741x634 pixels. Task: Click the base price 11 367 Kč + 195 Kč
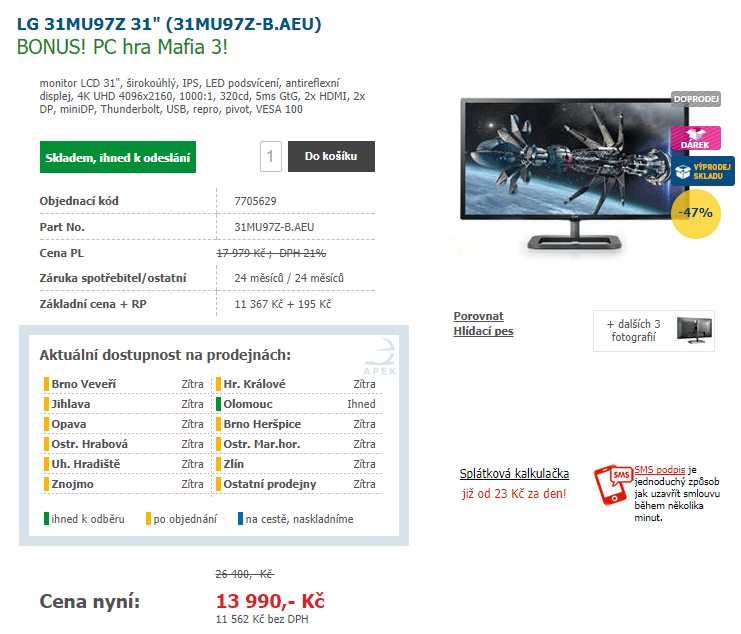(283, 304)
